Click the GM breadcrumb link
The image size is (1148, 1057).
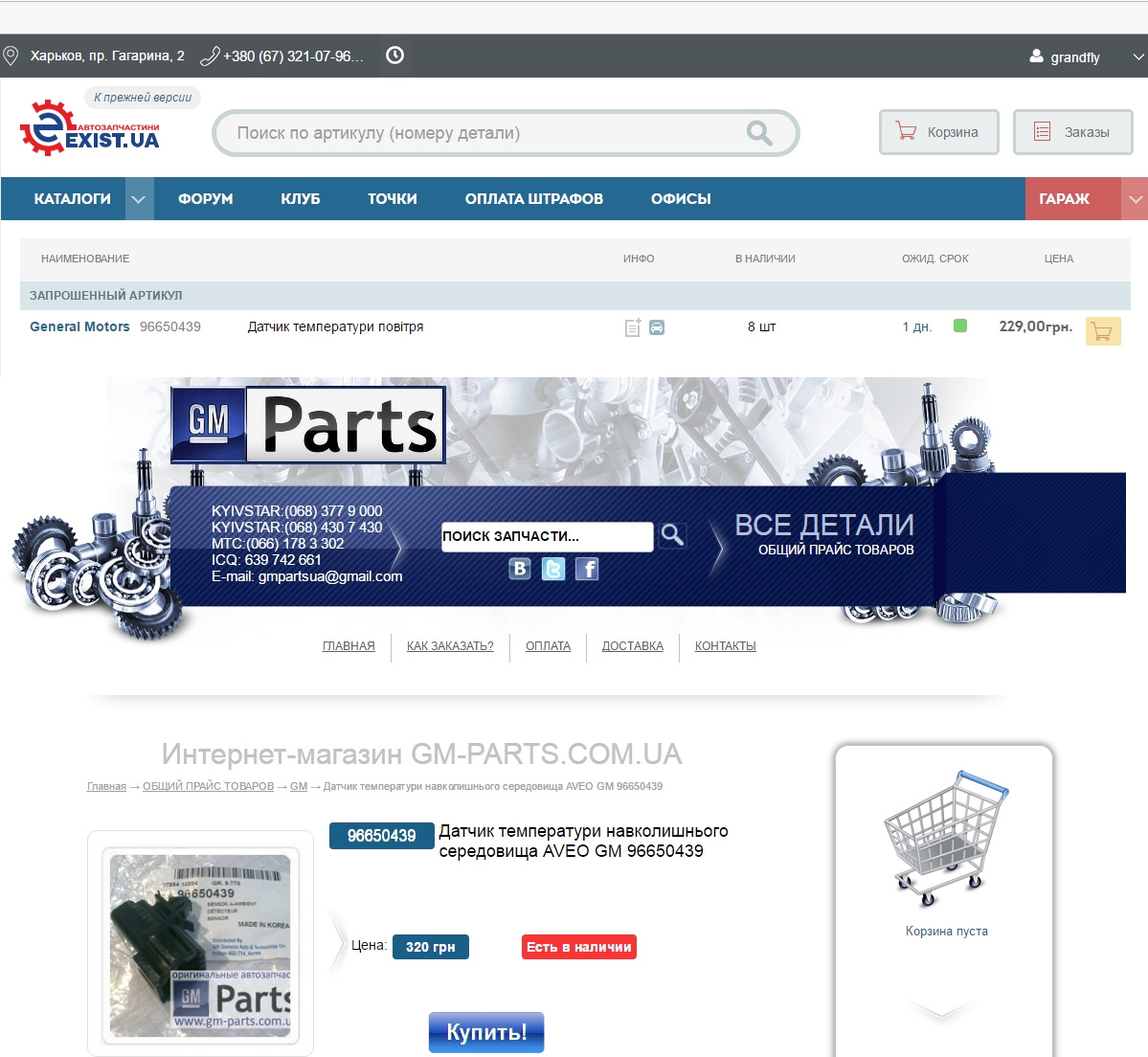tap(299, 786)
